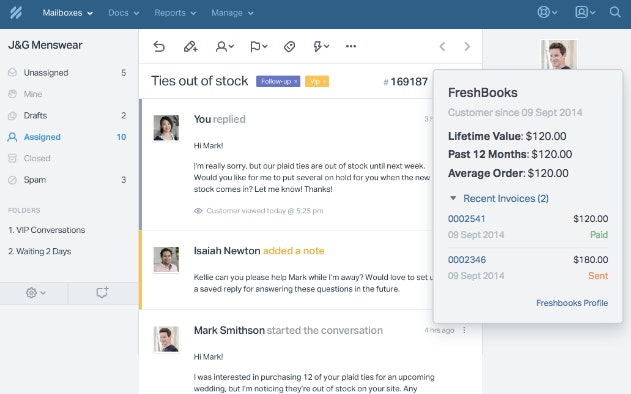The height and width of the screenshot is (394, 631).
Task: Go to next conversation arrow
Action: point(467,47)
